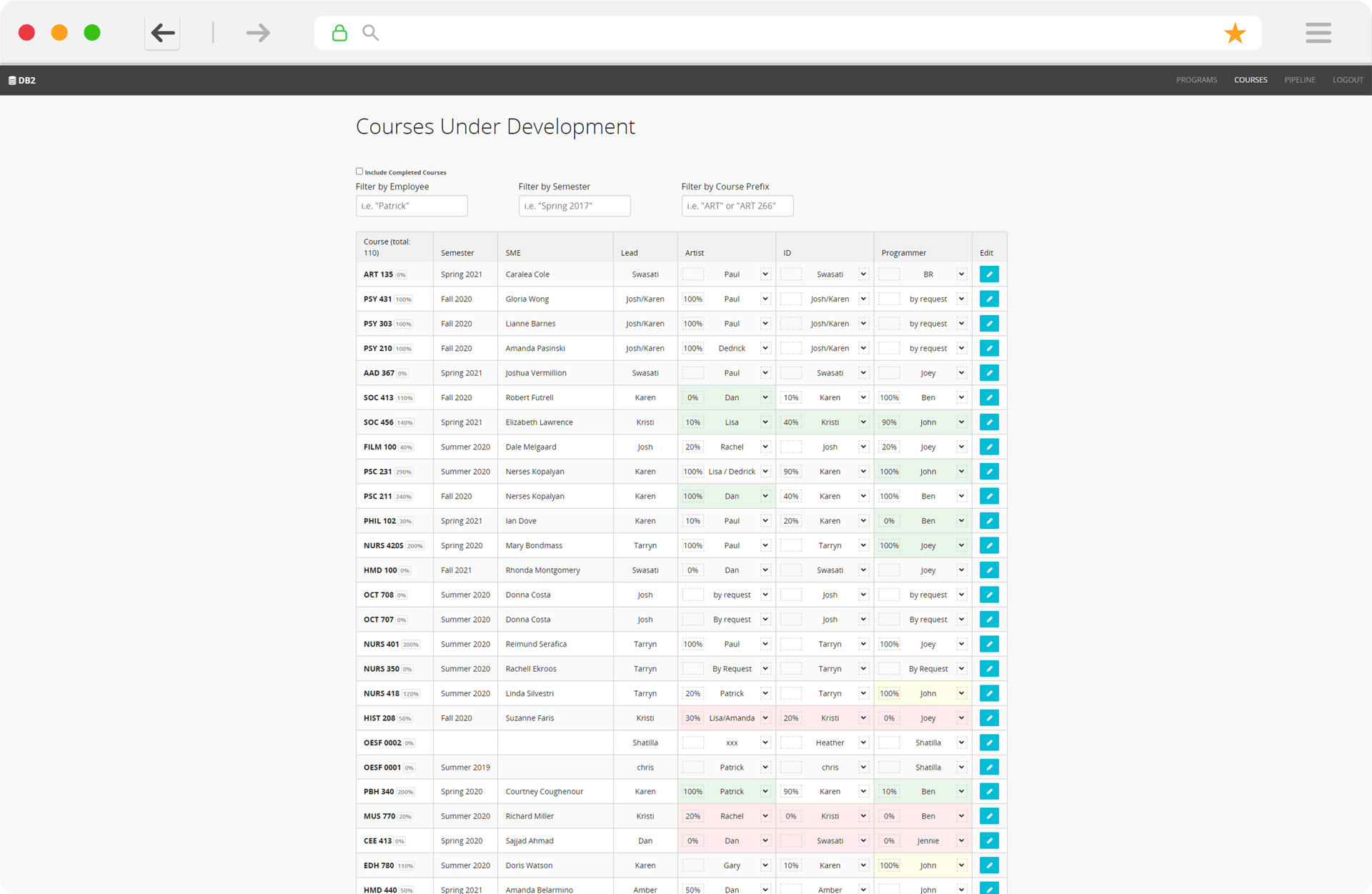Open the PIPELINE navigation tab

(1300, 80)
